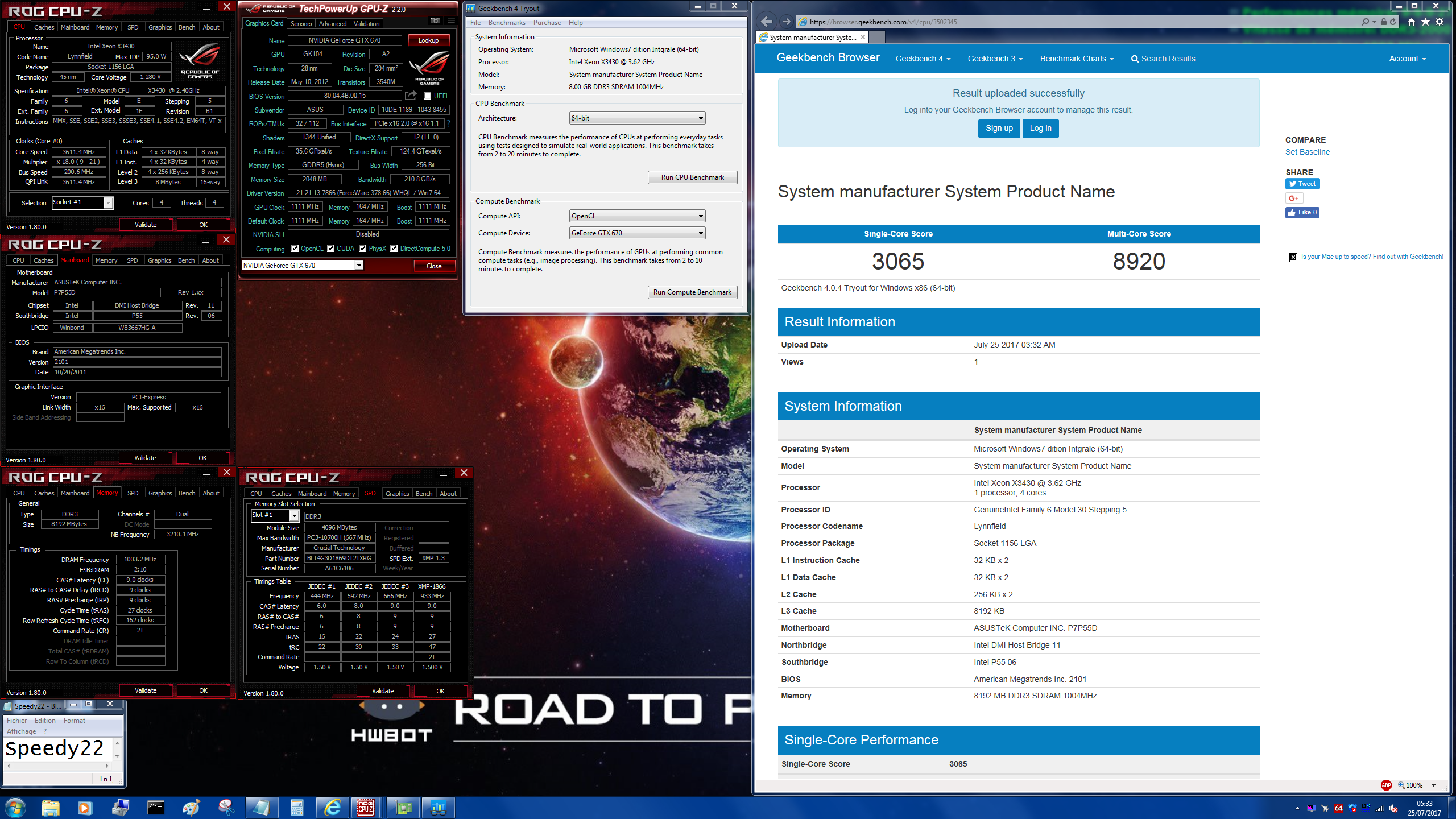Open the Slot #1 dropdown in CPU-Z SPD
The image size is (1456, 819).
point(275,515)
